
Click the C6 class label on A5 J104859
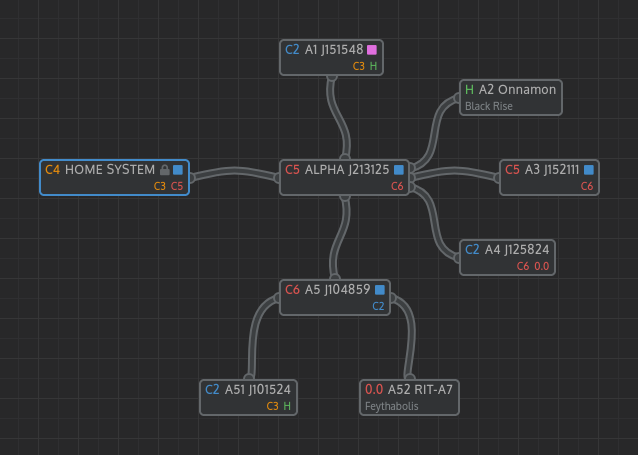pyautogui.click(x=292, y=290)
